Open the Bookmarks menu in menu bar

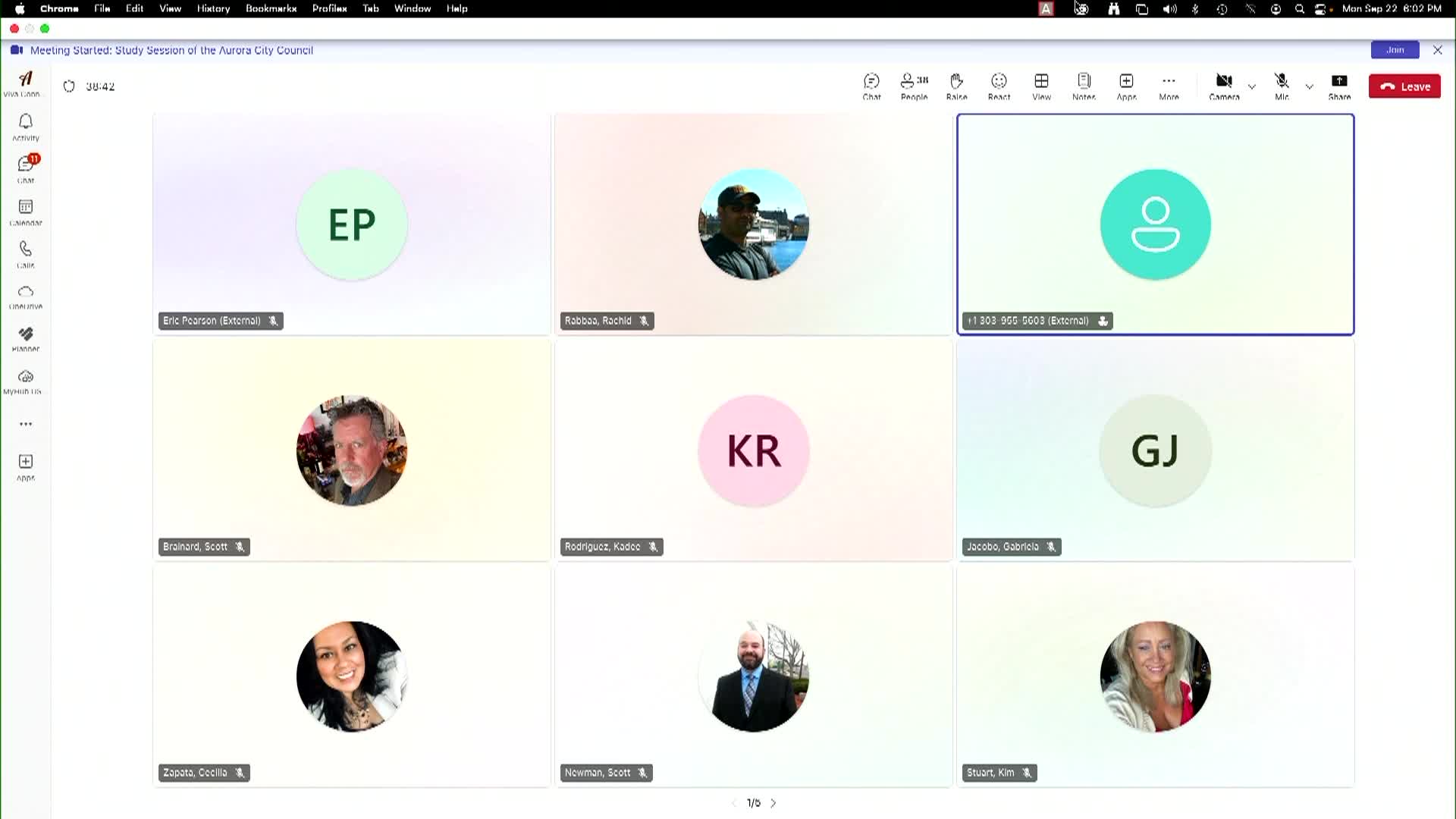(271, 8)
